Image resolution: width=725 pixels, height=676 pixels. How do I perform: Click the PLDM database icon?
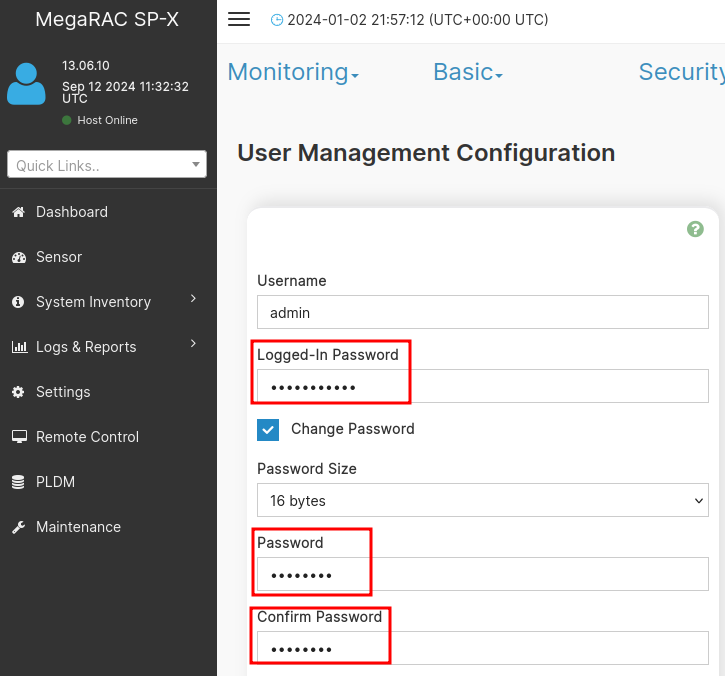[x=18, y=482]
